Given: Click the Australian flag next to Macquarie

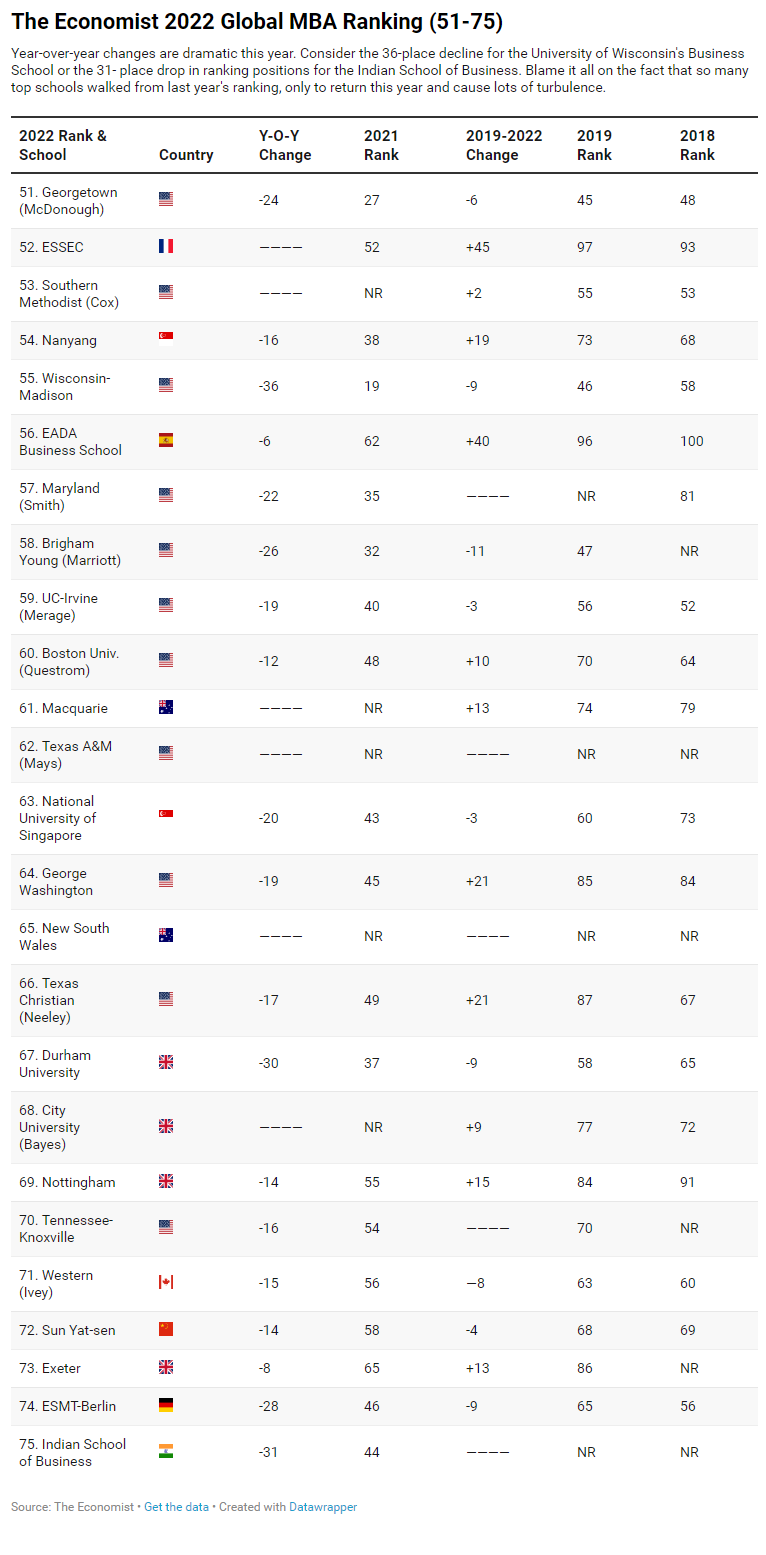Looking at the screenshot, I should point(166,707).
